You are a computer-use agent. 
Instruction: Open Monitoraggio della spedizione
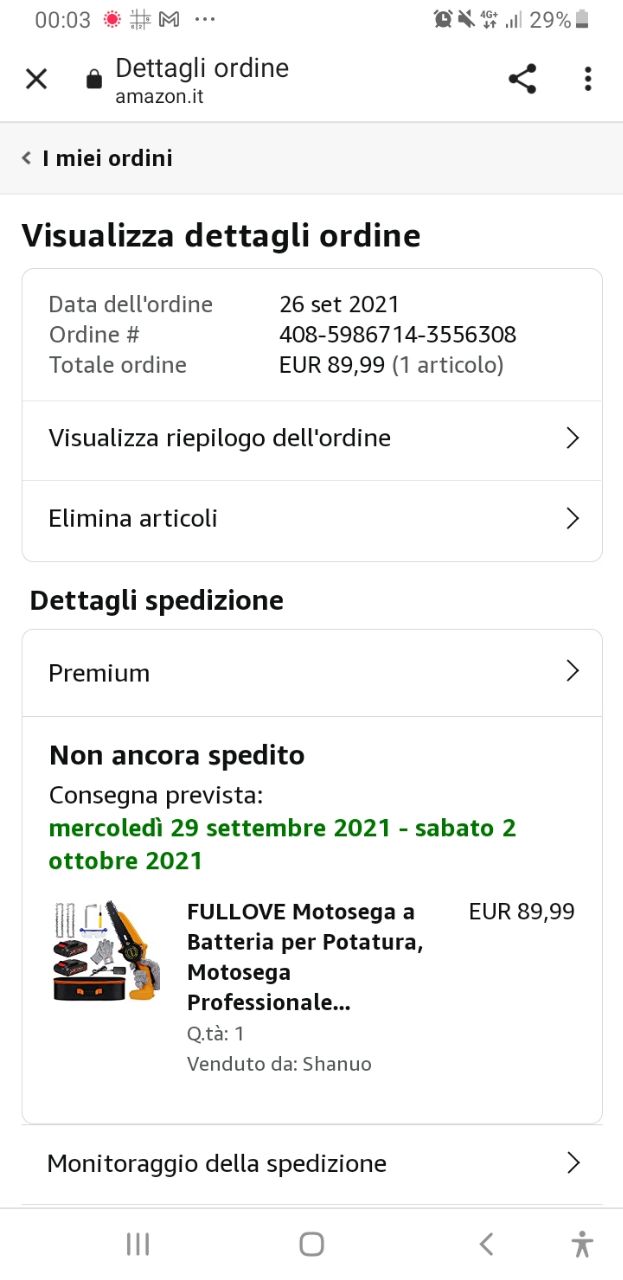coord(312,1164)
